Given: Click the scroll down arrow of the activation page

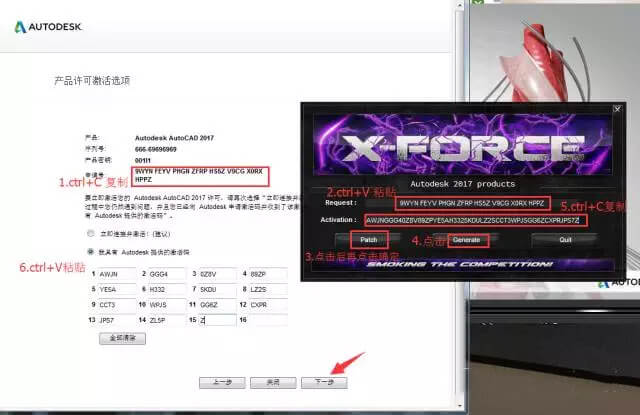Looking at the screenshot, I should click(x=460, y=406).
